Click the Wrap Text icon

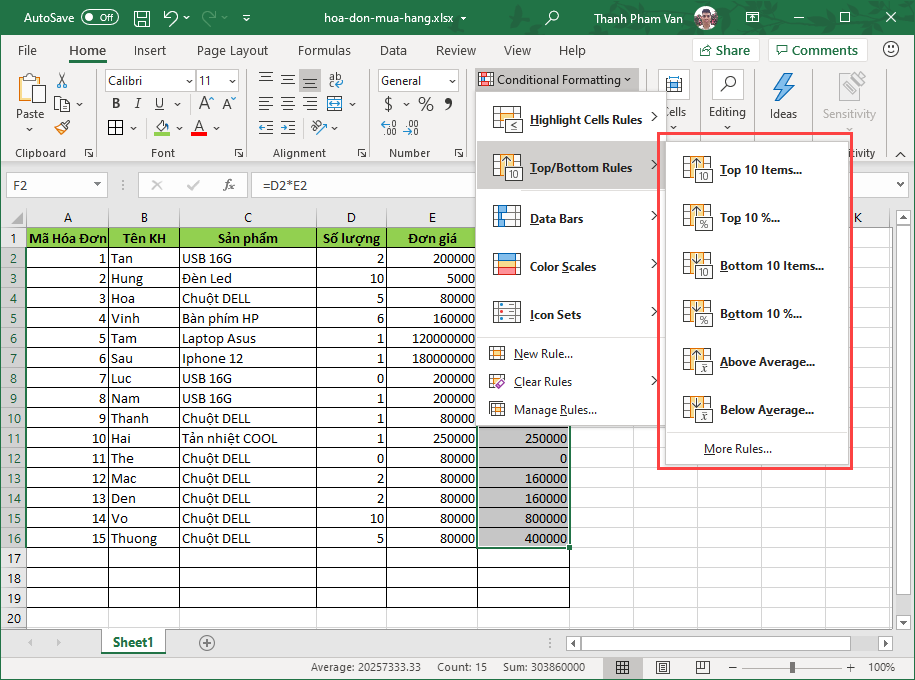(x=336, y=80)
